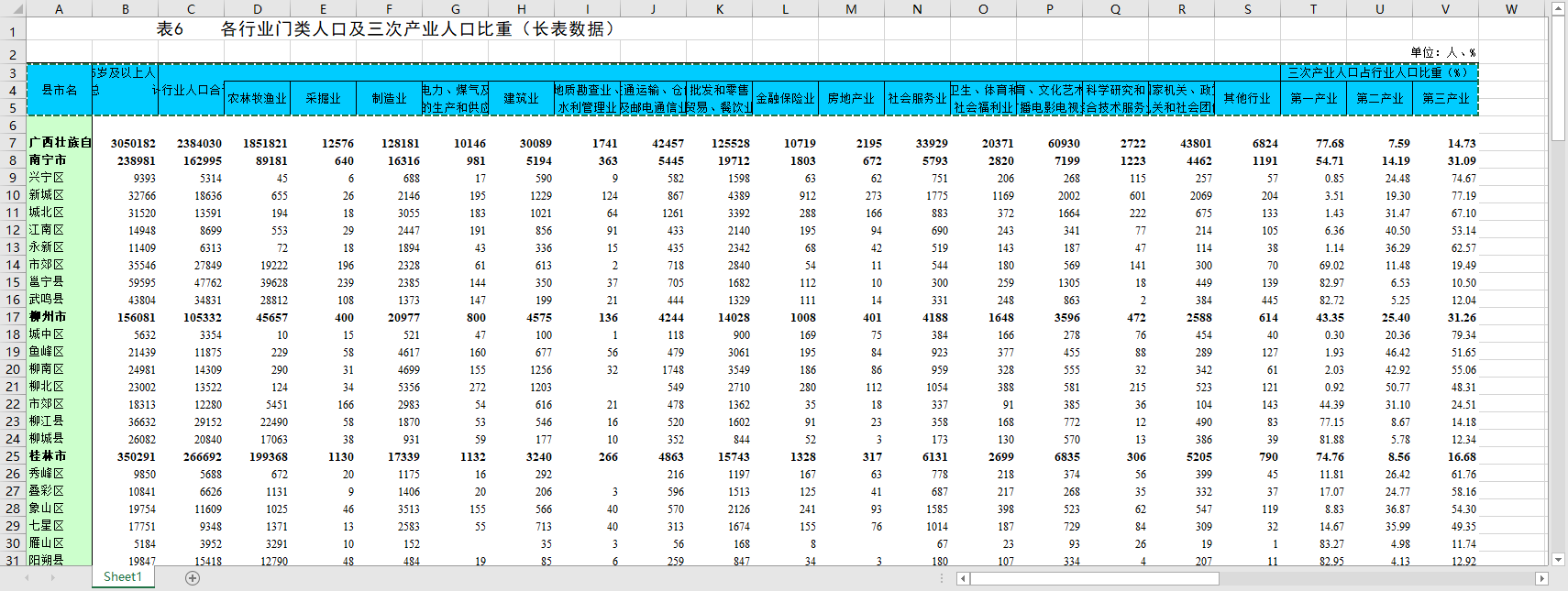The width and height of the screenshot is (1568, 591).
Task: Switch to the Sheet1 tab
Action: click(x=123, y=577)
